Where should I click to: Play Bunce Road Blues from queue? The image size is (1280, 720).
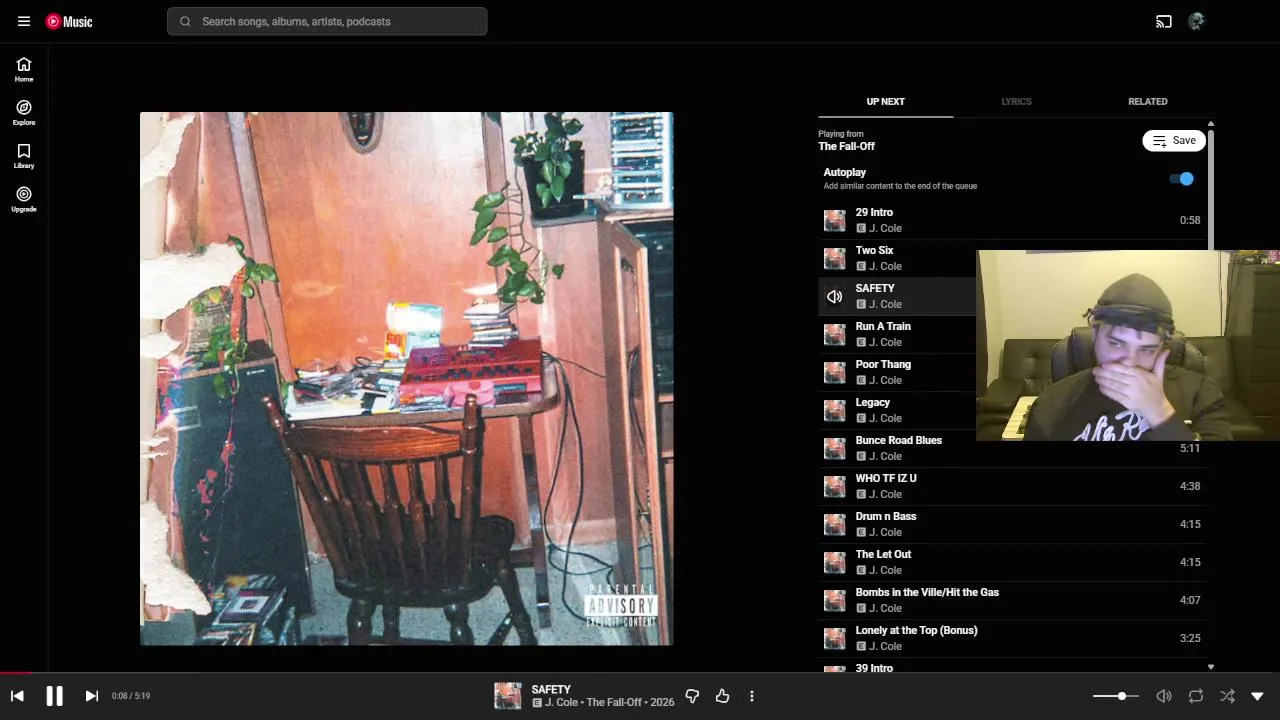coord(1012,448)
